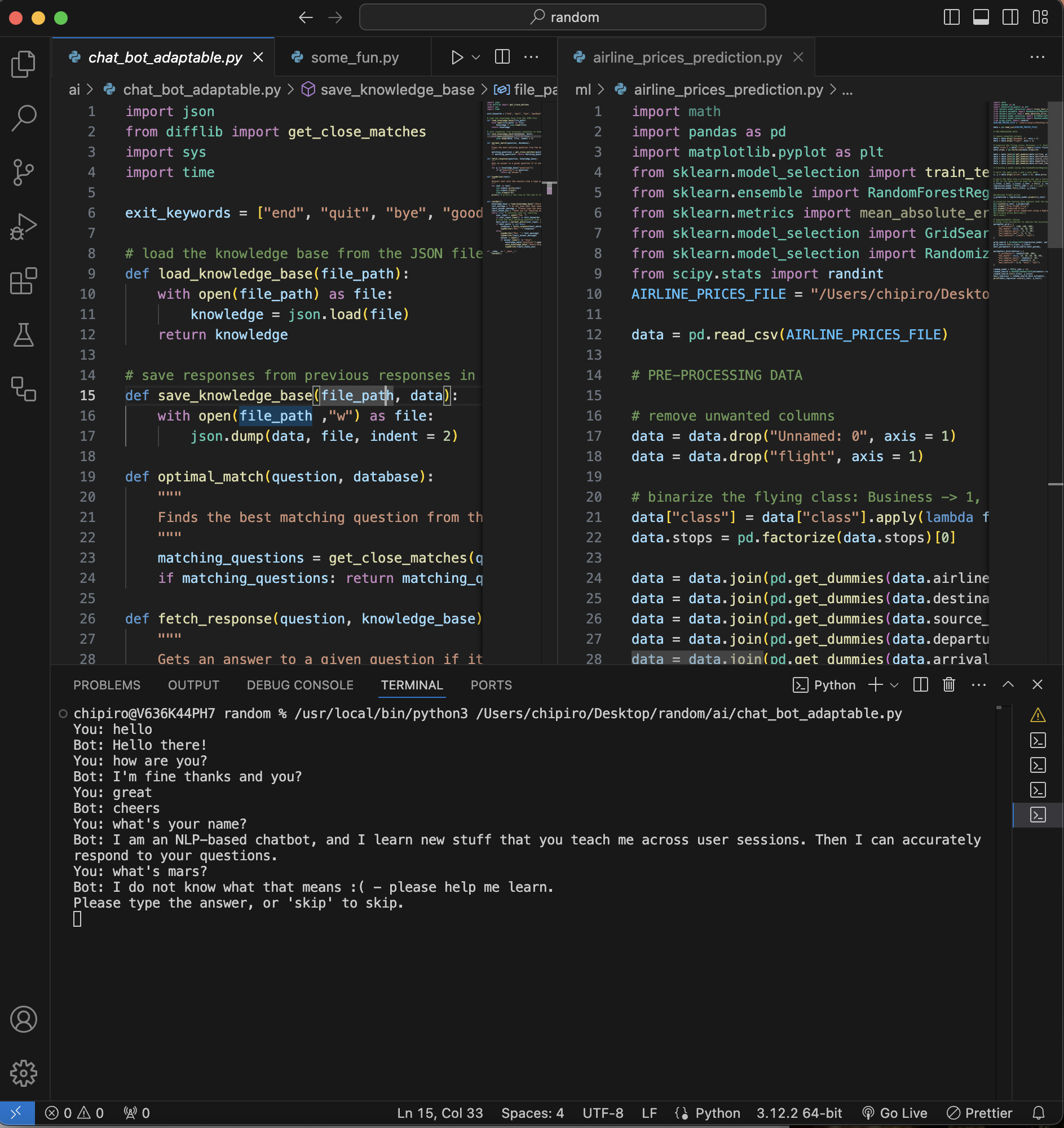Screen dimensions: 1064x1128
Task: Open the DEBUG CONSOLE panel tab
Action: (x=300, y=685)
